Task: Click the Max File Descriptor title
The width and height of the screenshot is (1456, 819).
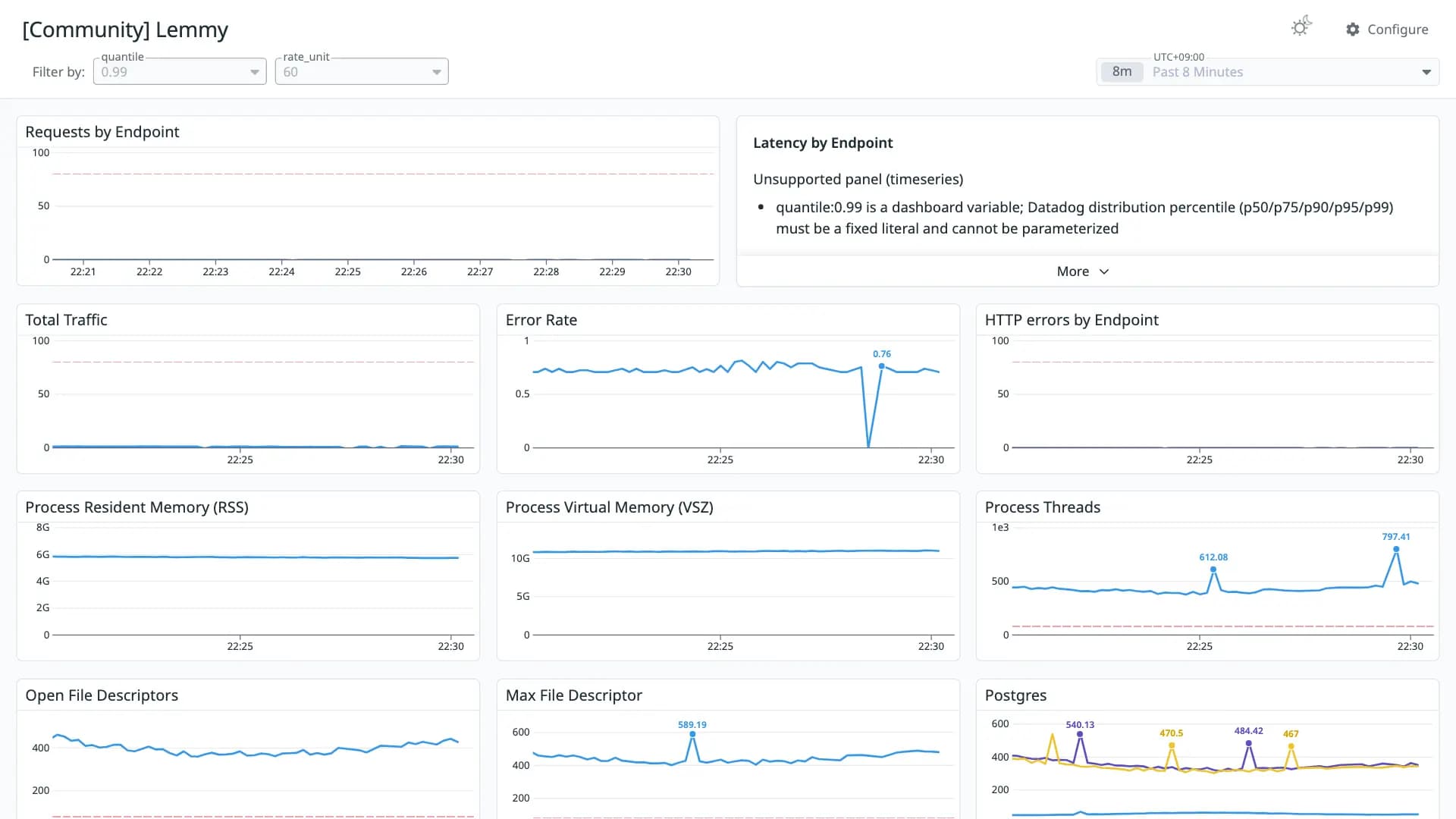Action: pos(574,695)
